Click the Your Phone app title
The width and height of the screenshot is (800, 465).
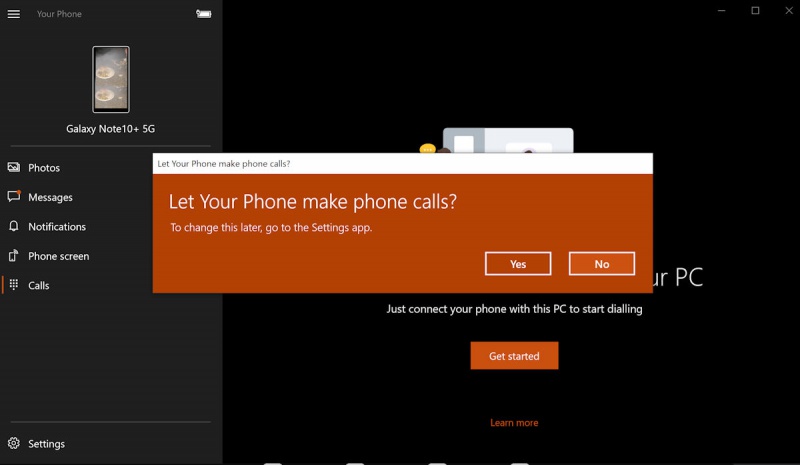[59, 14]
